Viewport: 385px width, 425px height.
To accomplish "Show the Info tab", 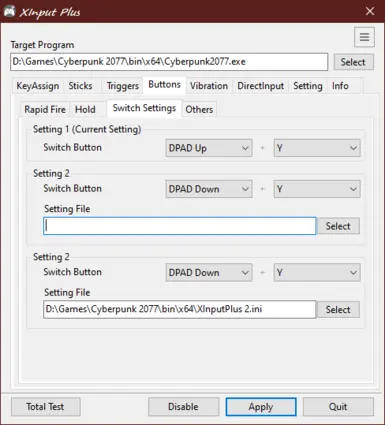I will (x=340, y=86).
